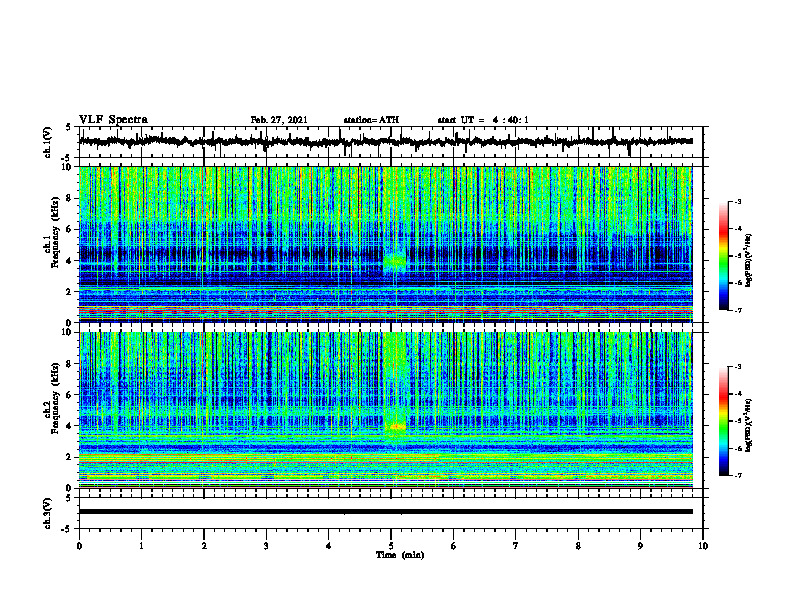This screenshot has width=792, height=612.
Task: Click the ch.1 Frequency (kHz) axis label
Action: 52,232
